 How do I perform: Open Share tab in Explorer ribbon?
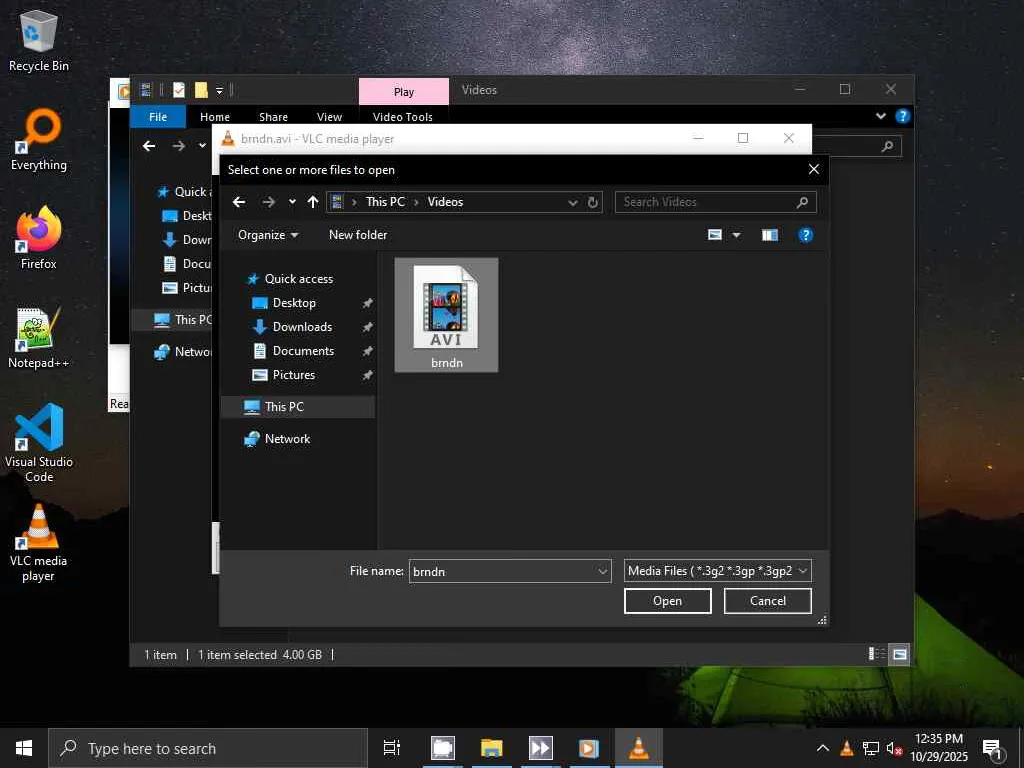tap(273, 117)
